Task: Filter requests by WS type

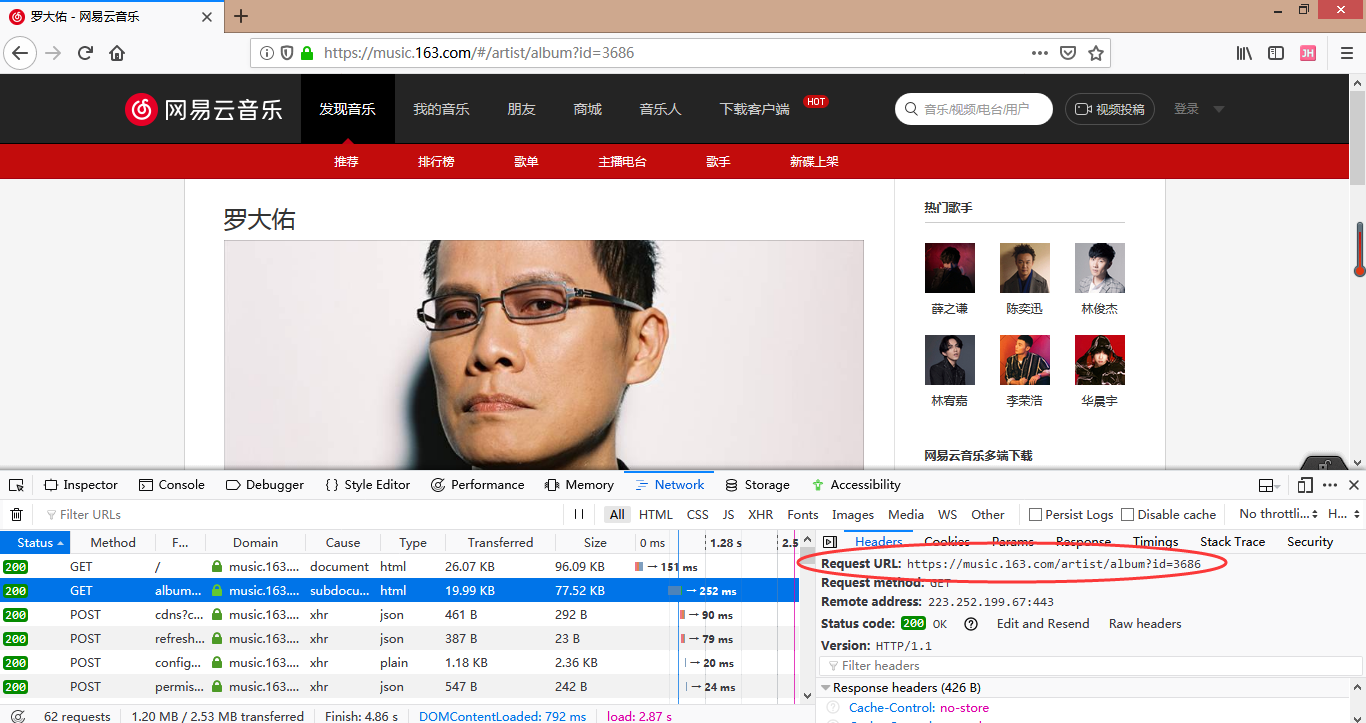Action: click(x=948, y=514)
